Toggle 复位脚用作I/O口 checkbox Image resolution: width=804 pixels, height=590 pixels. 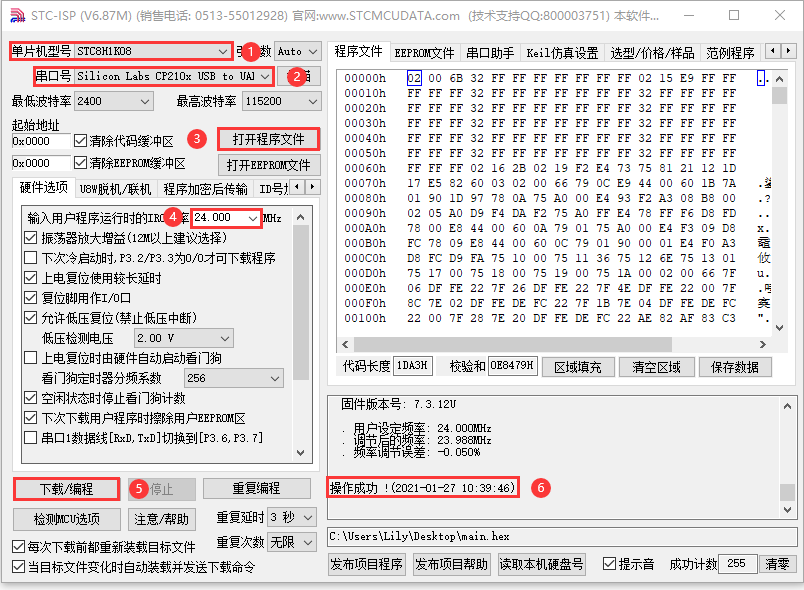[x=31, y=297]
